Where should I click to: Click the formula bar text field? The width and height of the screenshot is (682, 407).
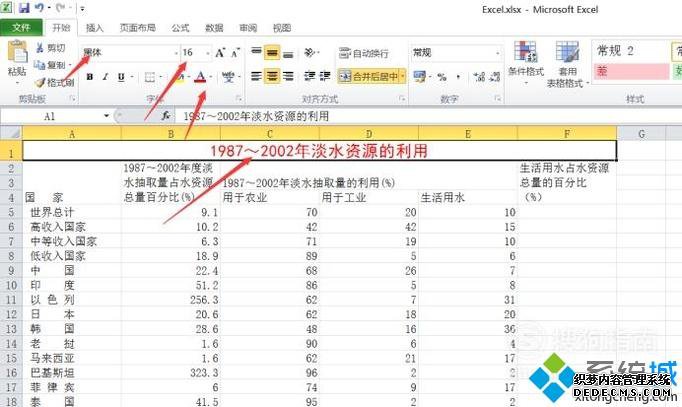click(426, 116)
